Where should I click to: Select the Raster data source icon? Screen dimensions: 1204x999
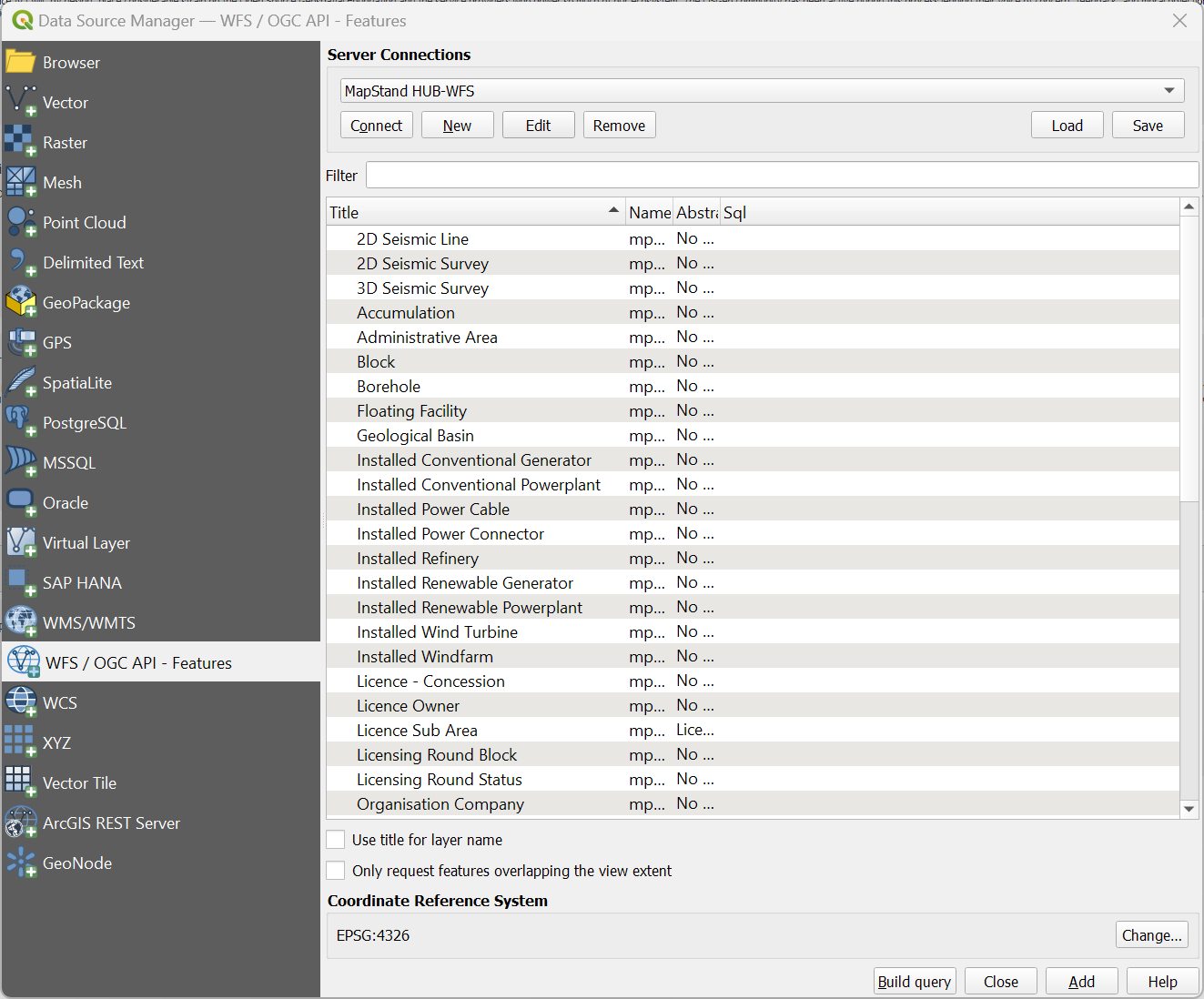21,143
